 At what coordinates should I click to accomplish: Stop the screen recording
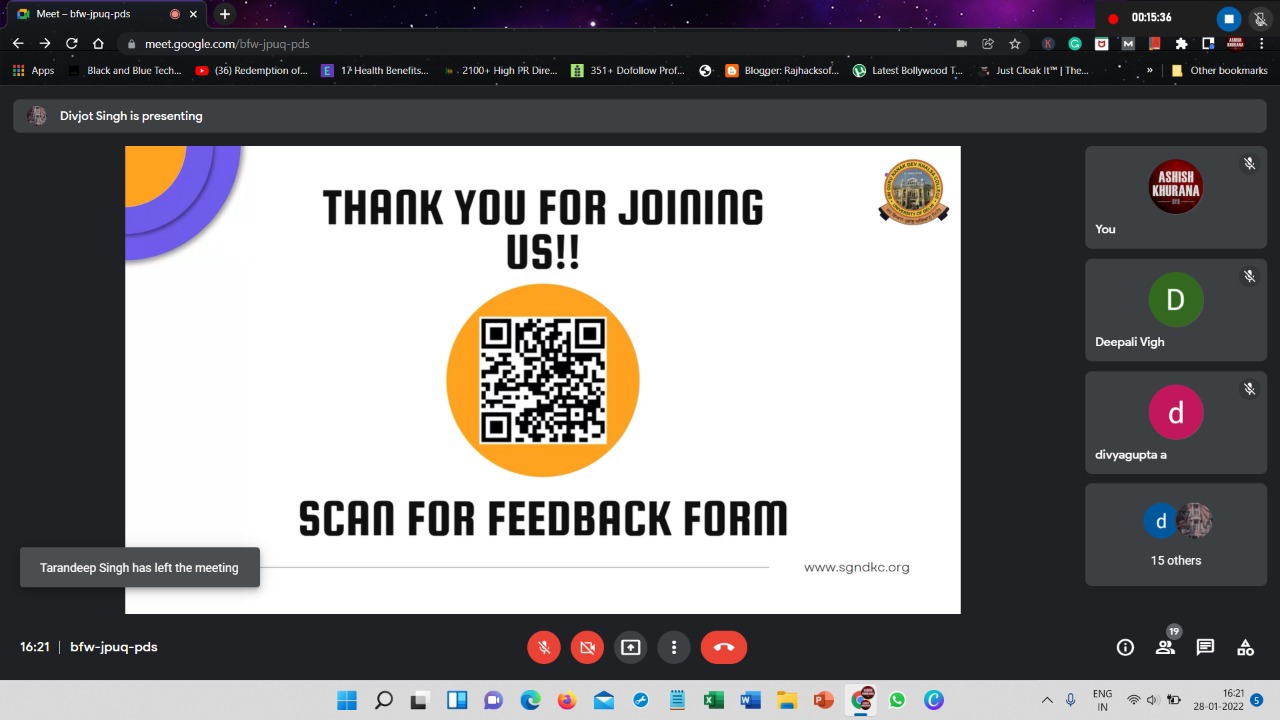tap(1229, 18)
